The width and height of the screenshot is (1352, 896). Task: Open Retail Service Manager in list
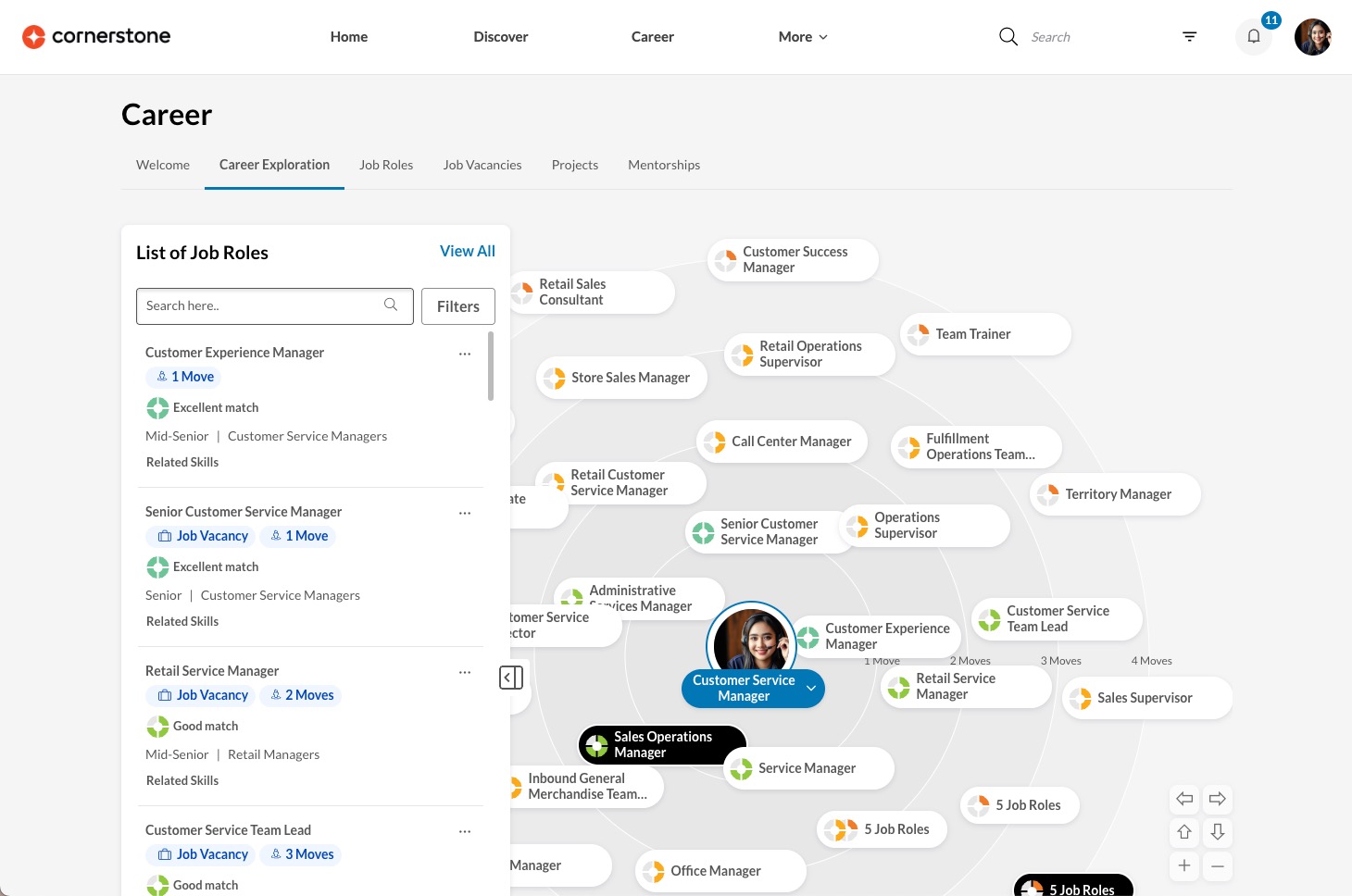212,671
